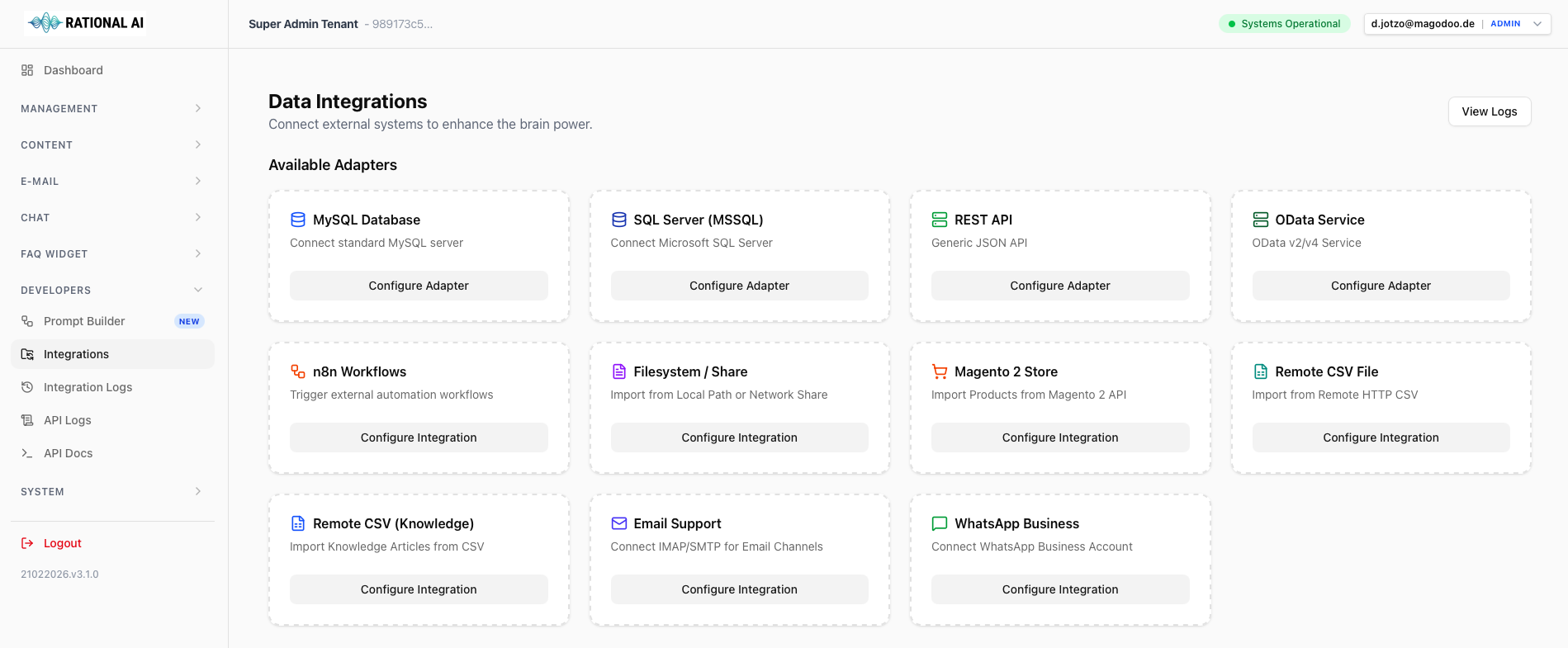
Task: Configure the Email Support integration
Action: pos(739,589)
